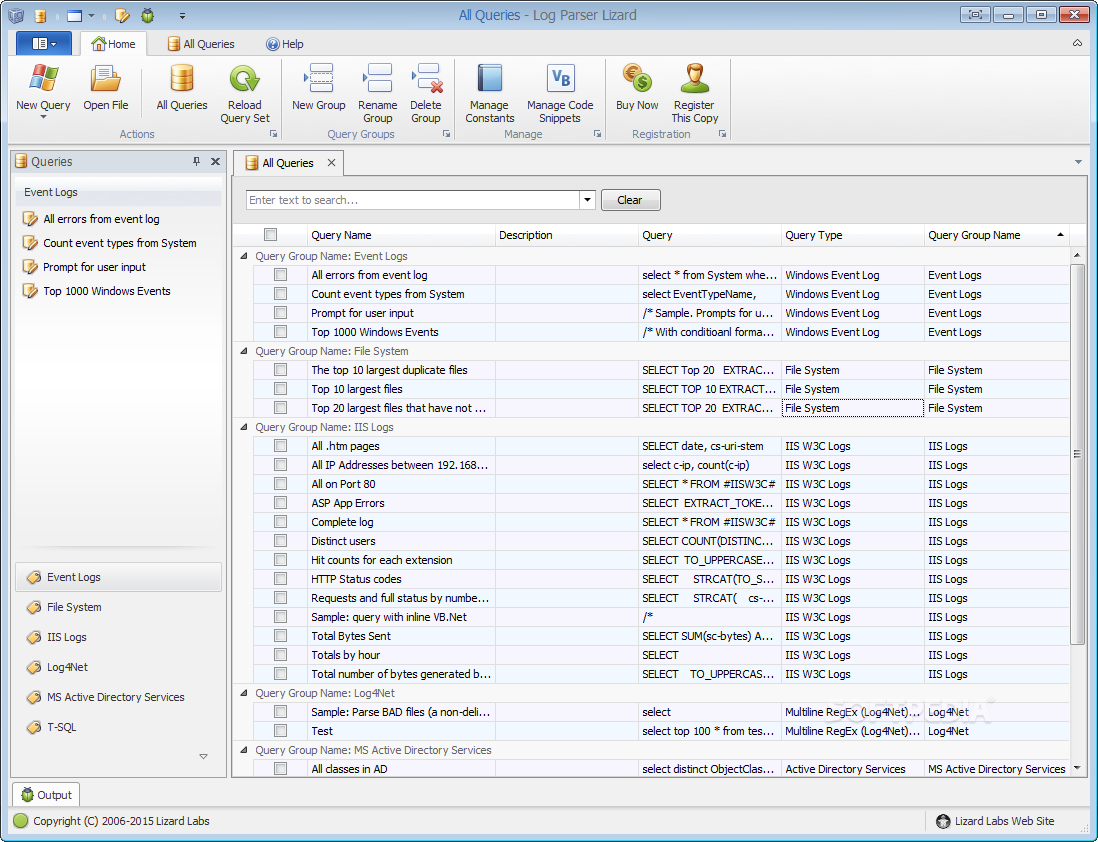1098x842 pixels.
Task: Click in the search text field
Action: pyautogui.click(x=413, y=200)
